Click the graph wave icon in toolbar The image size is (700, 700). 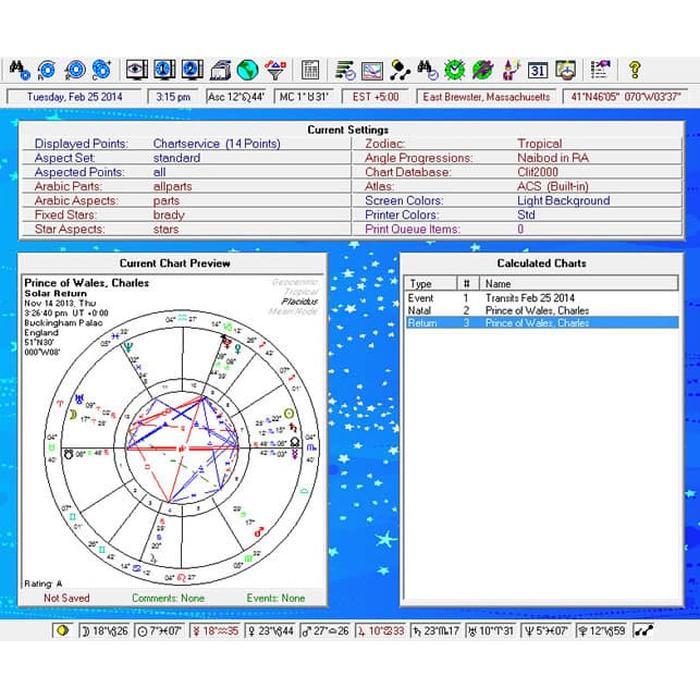click(x=372, y=70)
